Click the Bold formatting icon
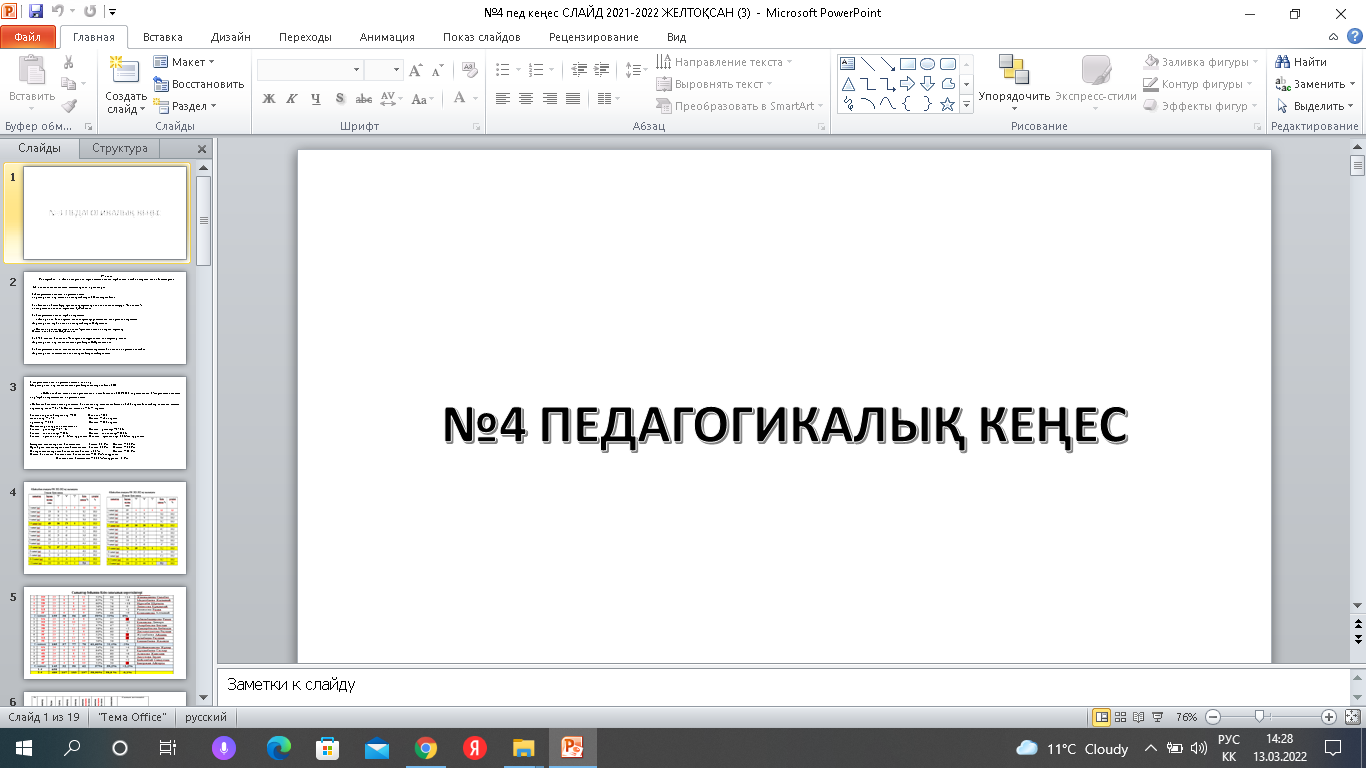This screenshot has width=1366, height=768. tap(268, 99)
